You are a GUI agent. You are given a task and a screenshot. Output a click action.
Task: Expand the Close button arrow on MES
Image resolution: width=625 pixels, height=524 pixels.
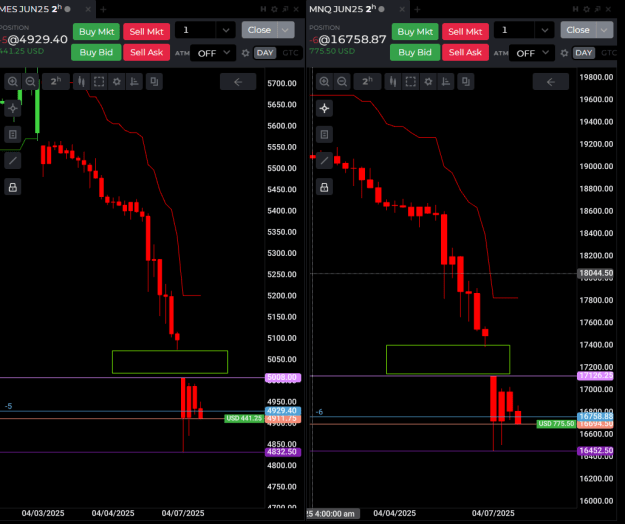(285, 30)
